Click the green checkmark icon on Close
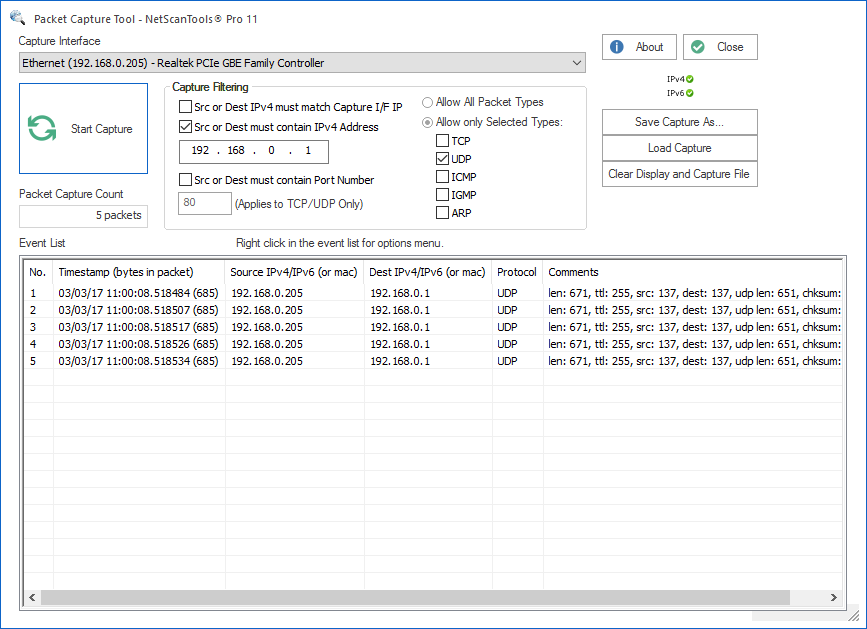The height and width of the screenshot is (629, 867). point(698,47)
